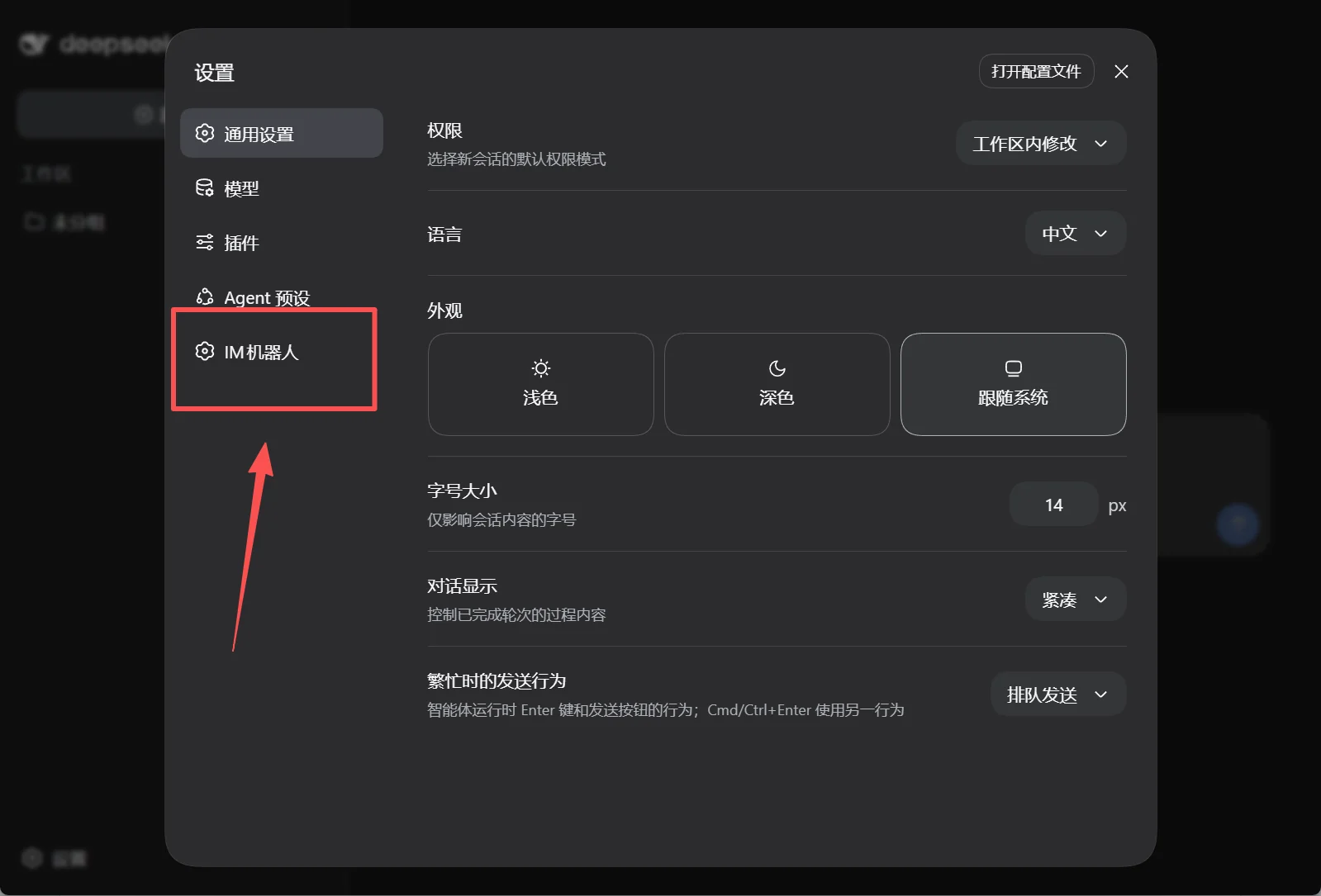
Task: Select the 浅色 light appearance option
Action: tap(540, 384)
